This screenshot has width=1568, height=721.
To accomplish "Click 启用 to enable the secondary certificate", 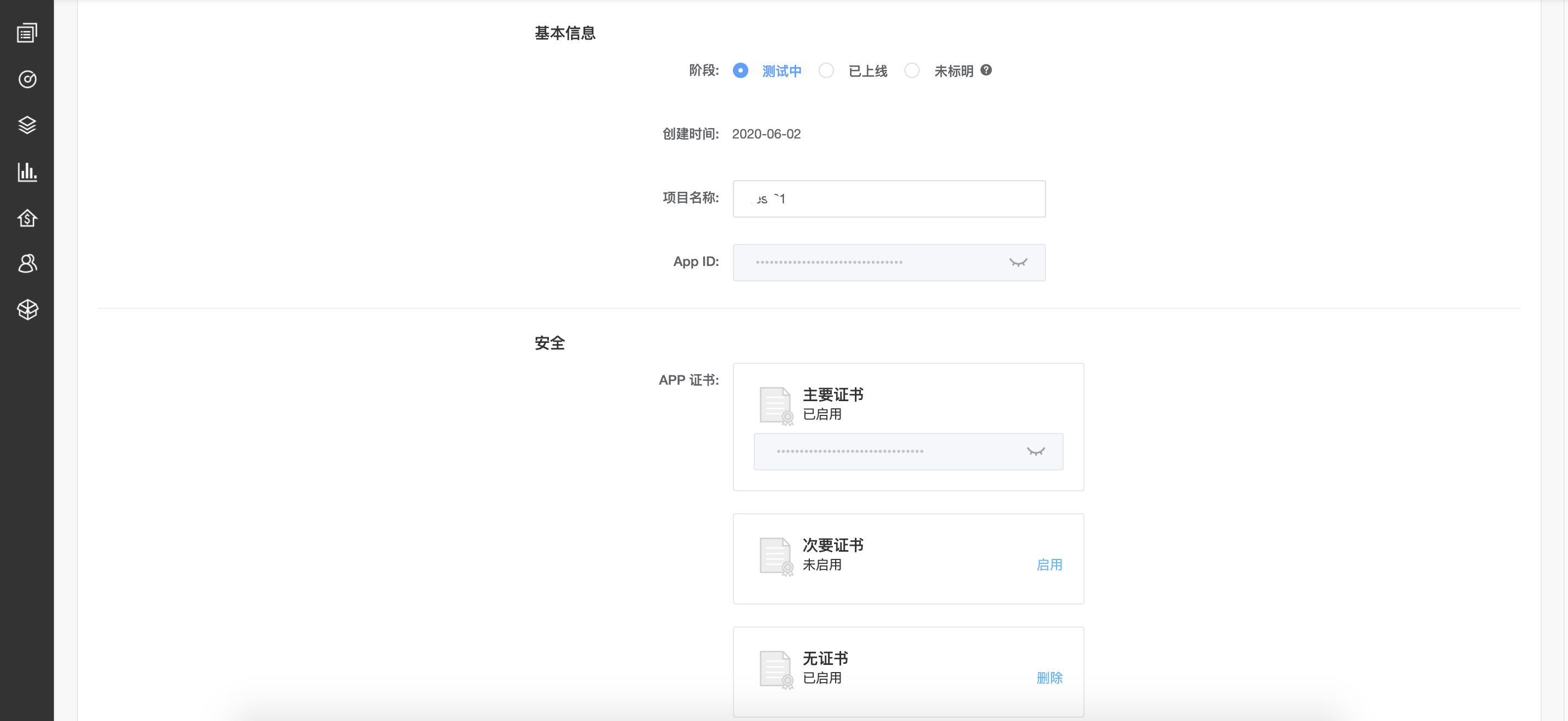I will click(1049, 564).
